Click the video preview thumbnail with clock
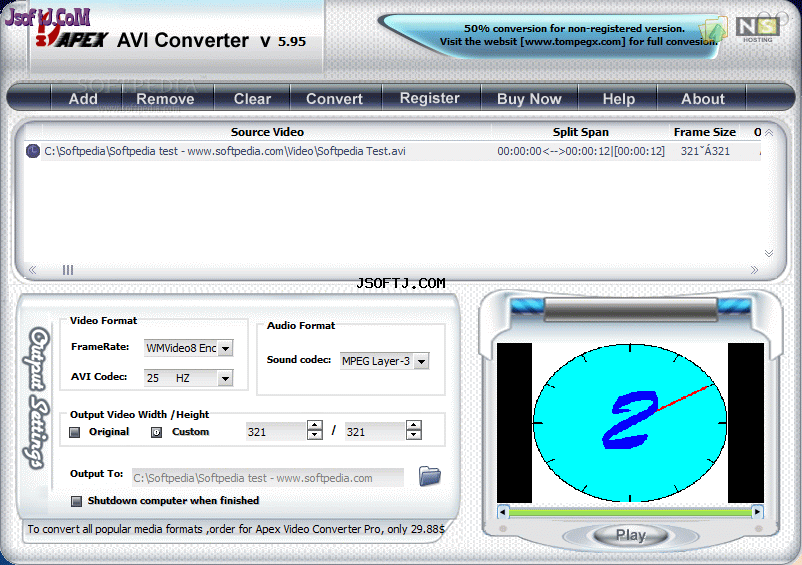802x565 pixels. point(630,423)
